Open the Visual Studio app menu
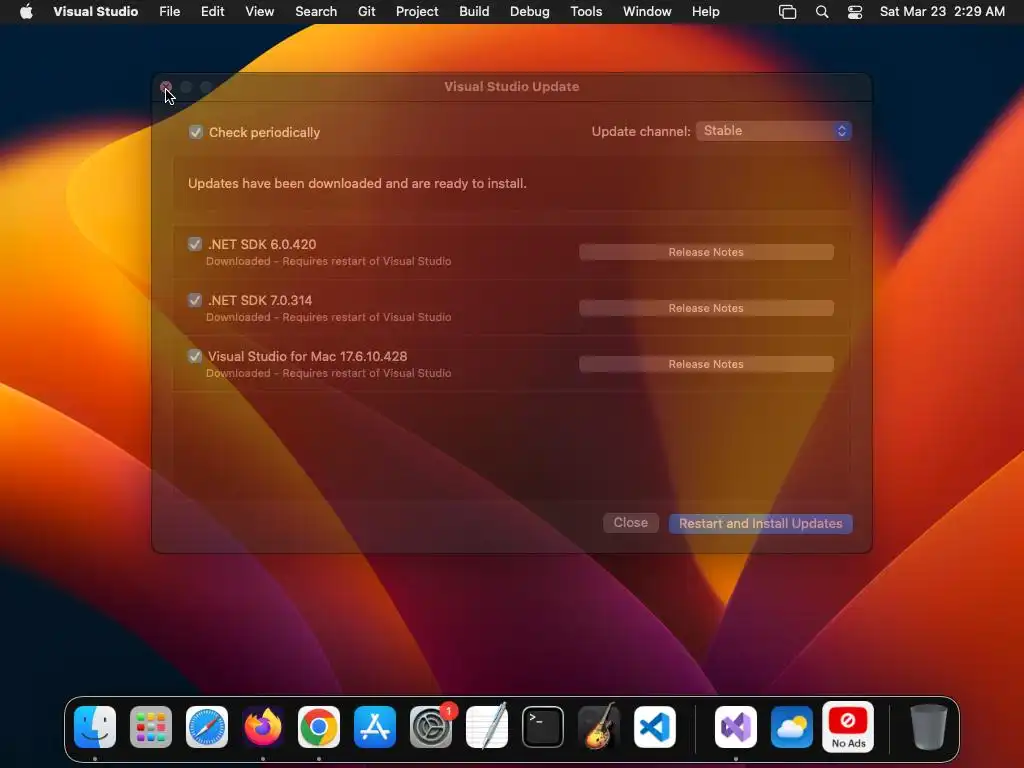The width and height of the screenshot is (1024, 768). pos(95,12)
